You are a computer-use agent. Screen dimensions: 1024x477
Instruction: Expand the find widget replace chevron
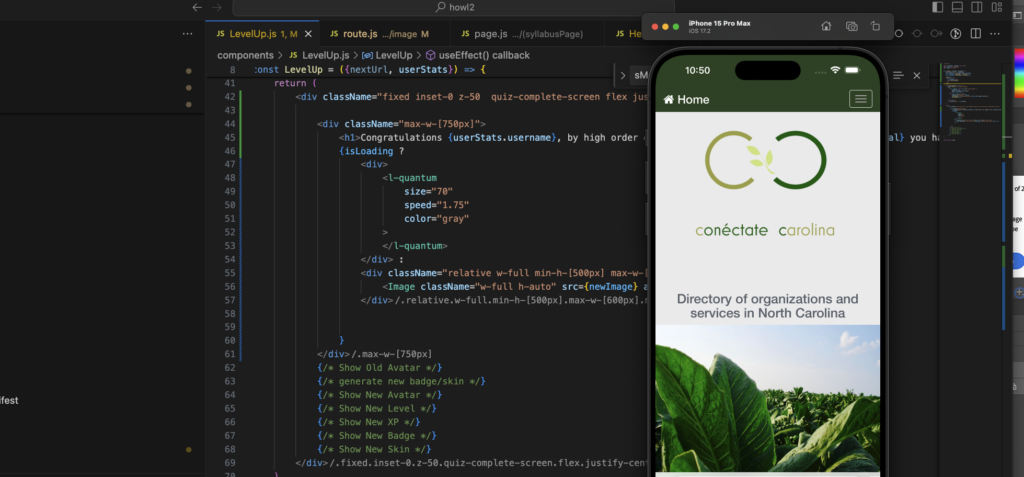pos(621,76)
